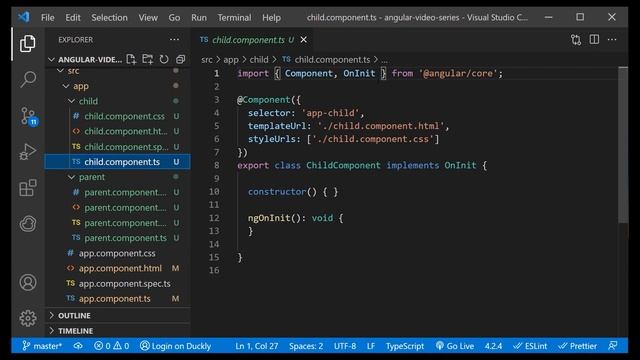
Task: Open child.component.css file
Action: click(x=124, y=116)
